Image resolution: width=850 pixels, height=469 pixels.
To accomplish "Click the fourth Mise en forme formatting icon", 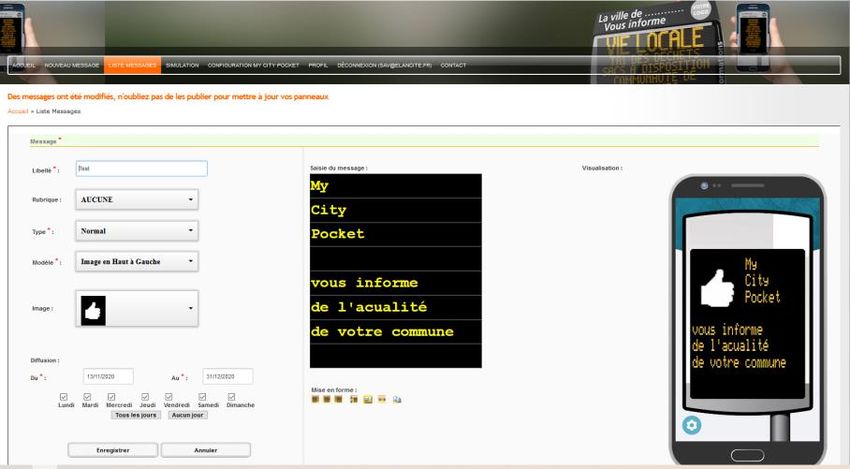I will tap(353, 399).
